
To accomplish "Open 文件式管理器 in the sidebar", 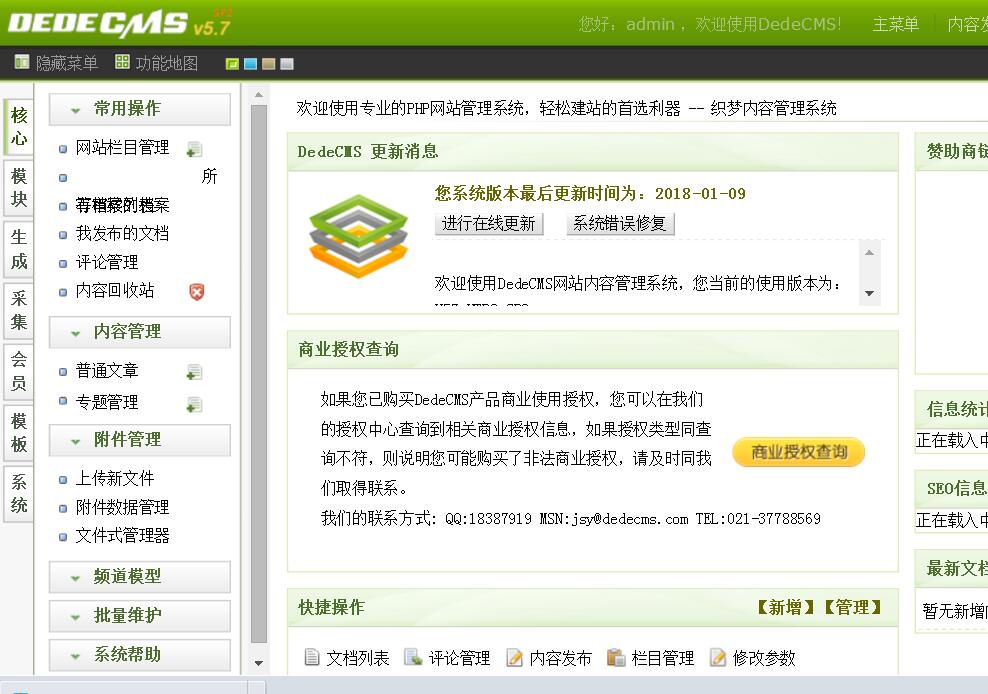I will (122, 536).
